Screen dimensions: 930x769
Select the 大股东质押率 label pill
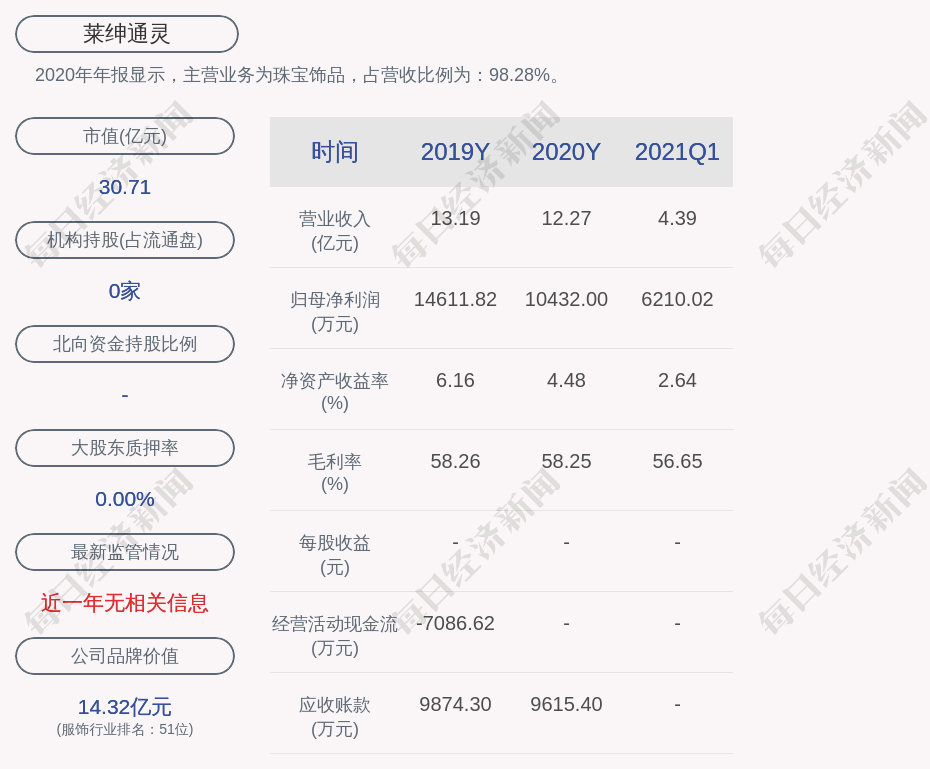pos(125,448)
